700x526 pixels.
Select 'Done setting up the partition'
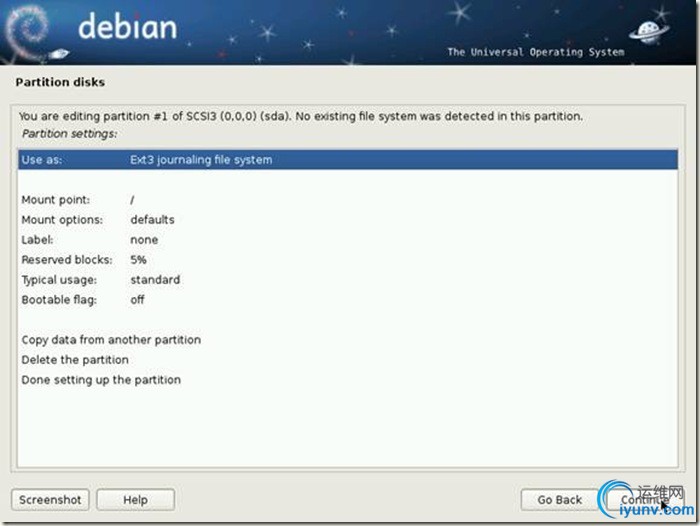[348, 380]
